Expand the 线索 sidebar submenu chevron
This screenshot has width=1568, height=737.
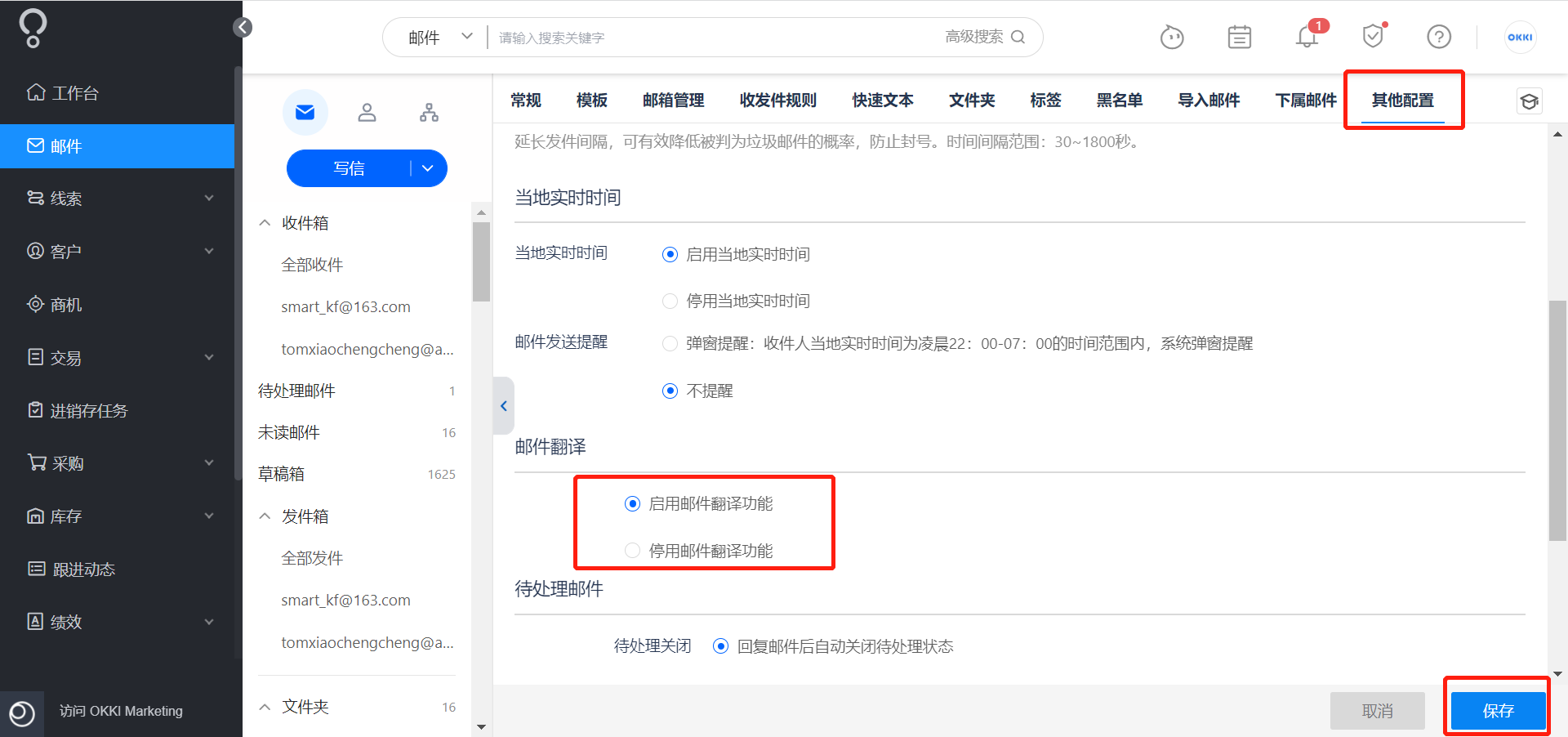point(209,198)
